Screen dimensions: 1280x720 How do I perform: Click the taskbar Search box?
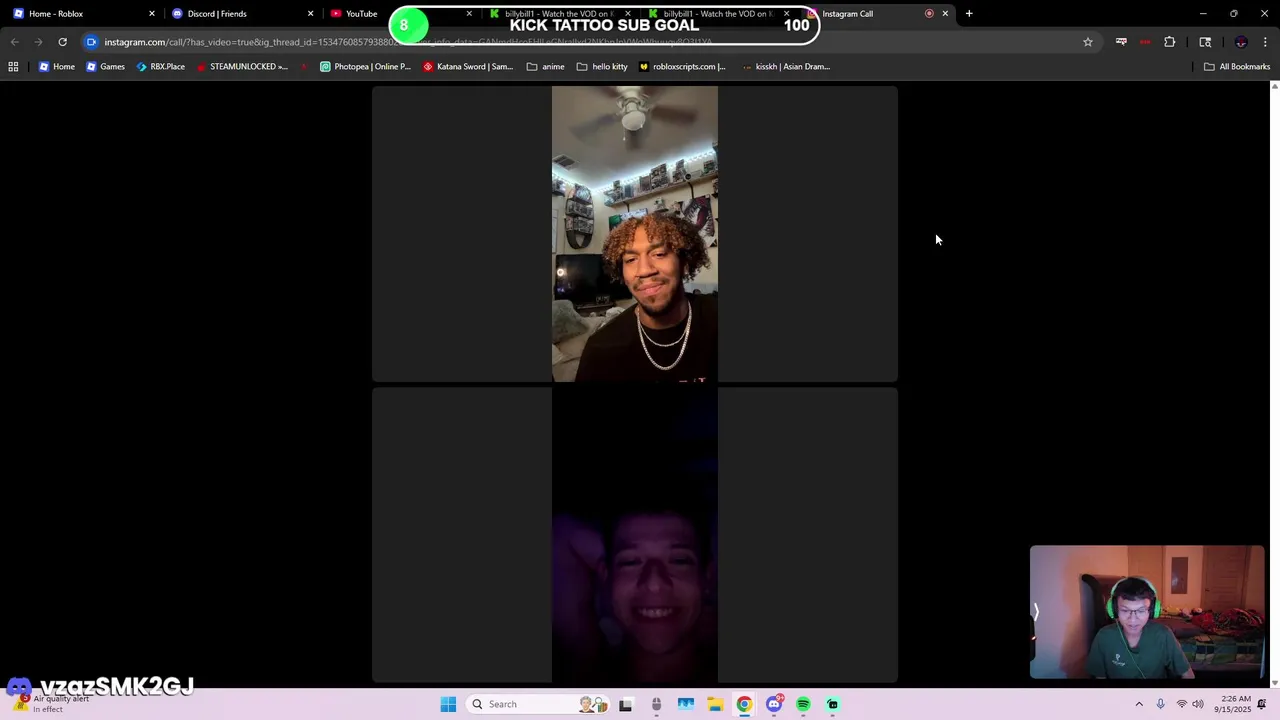[x=538, y=704]
